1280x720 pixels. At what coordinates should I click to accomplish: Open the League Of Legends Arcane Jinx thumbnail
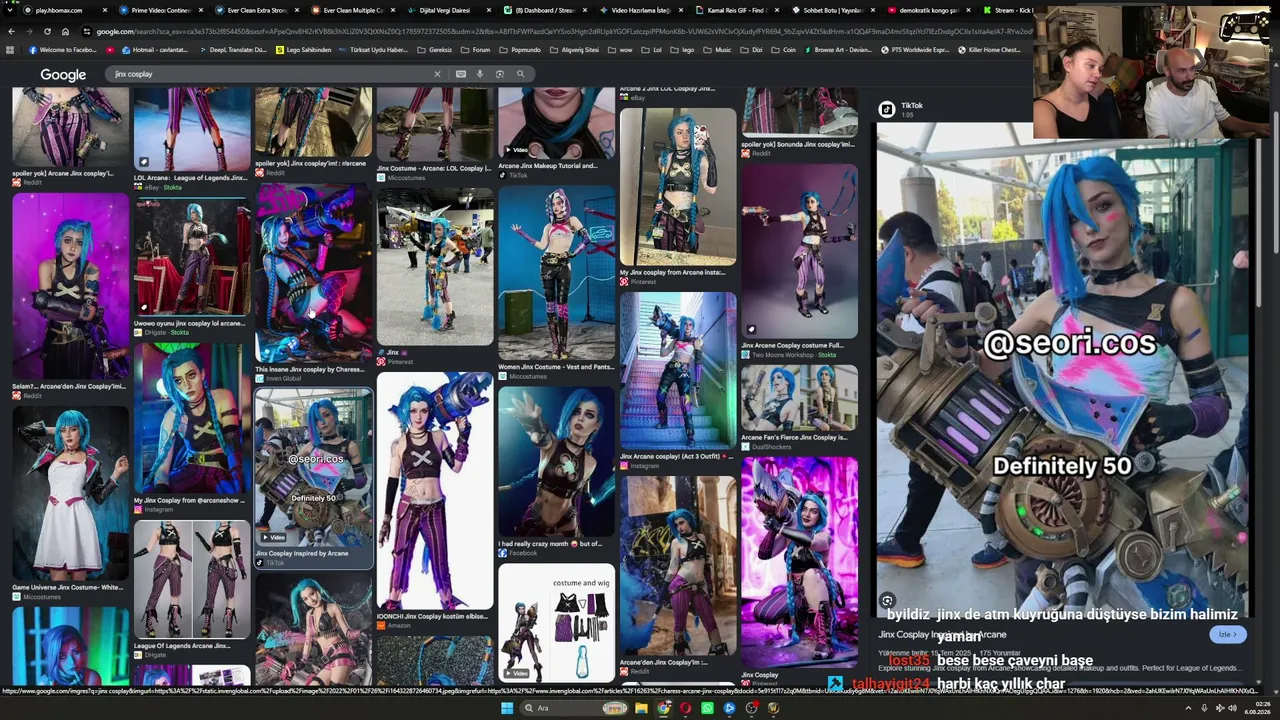[x=192, y=580]
